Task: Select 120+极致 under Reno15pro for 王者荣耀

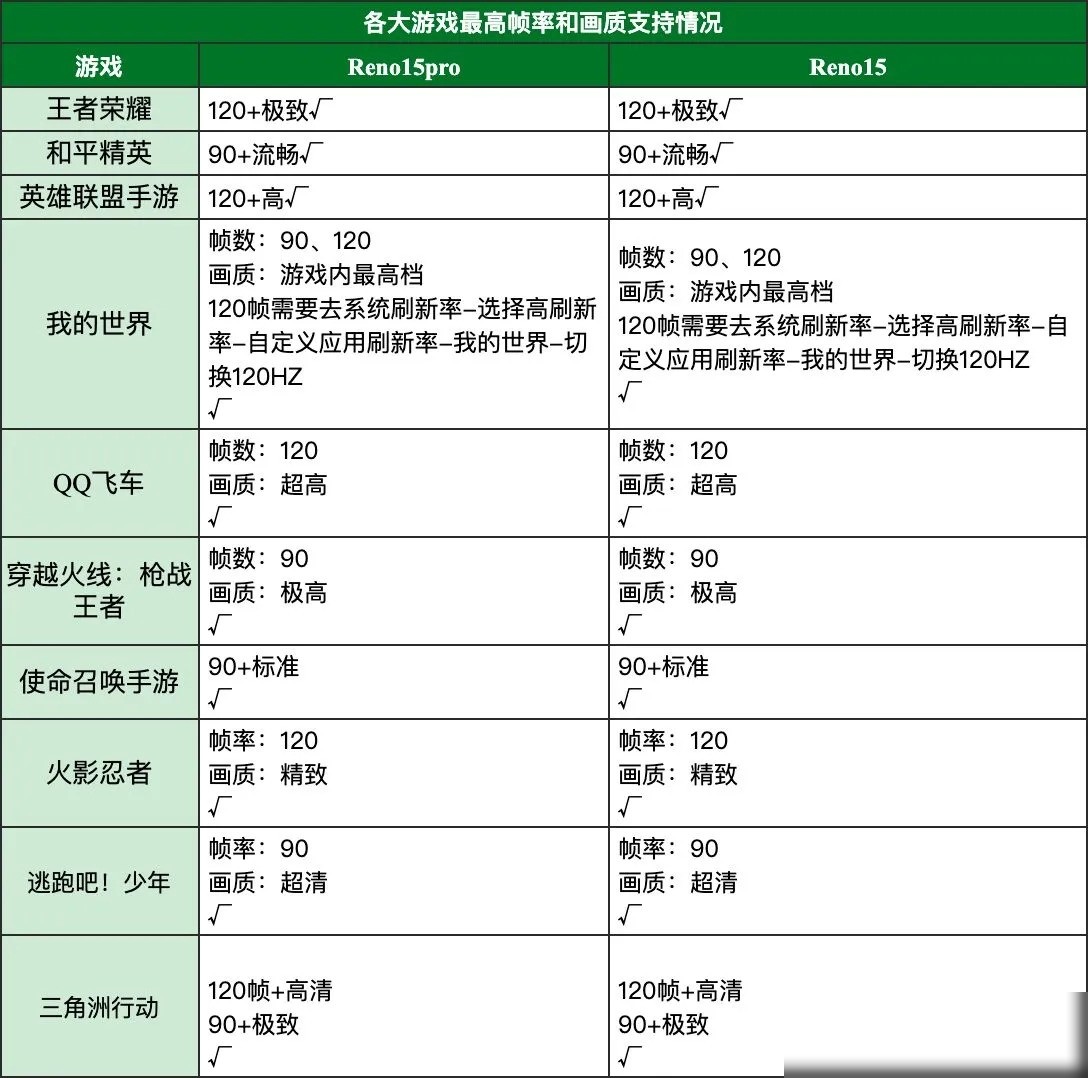Action: [258, 110]
